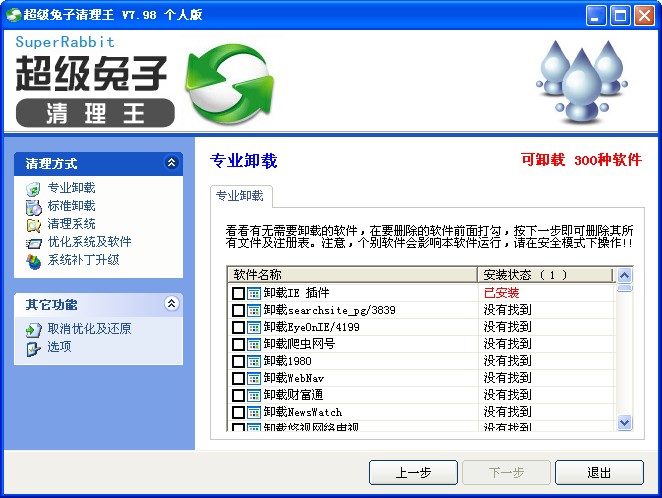This screenshot has height=498, width=662.
Task: Click the 专业卸载 sidebar icon
Action: 33,189
